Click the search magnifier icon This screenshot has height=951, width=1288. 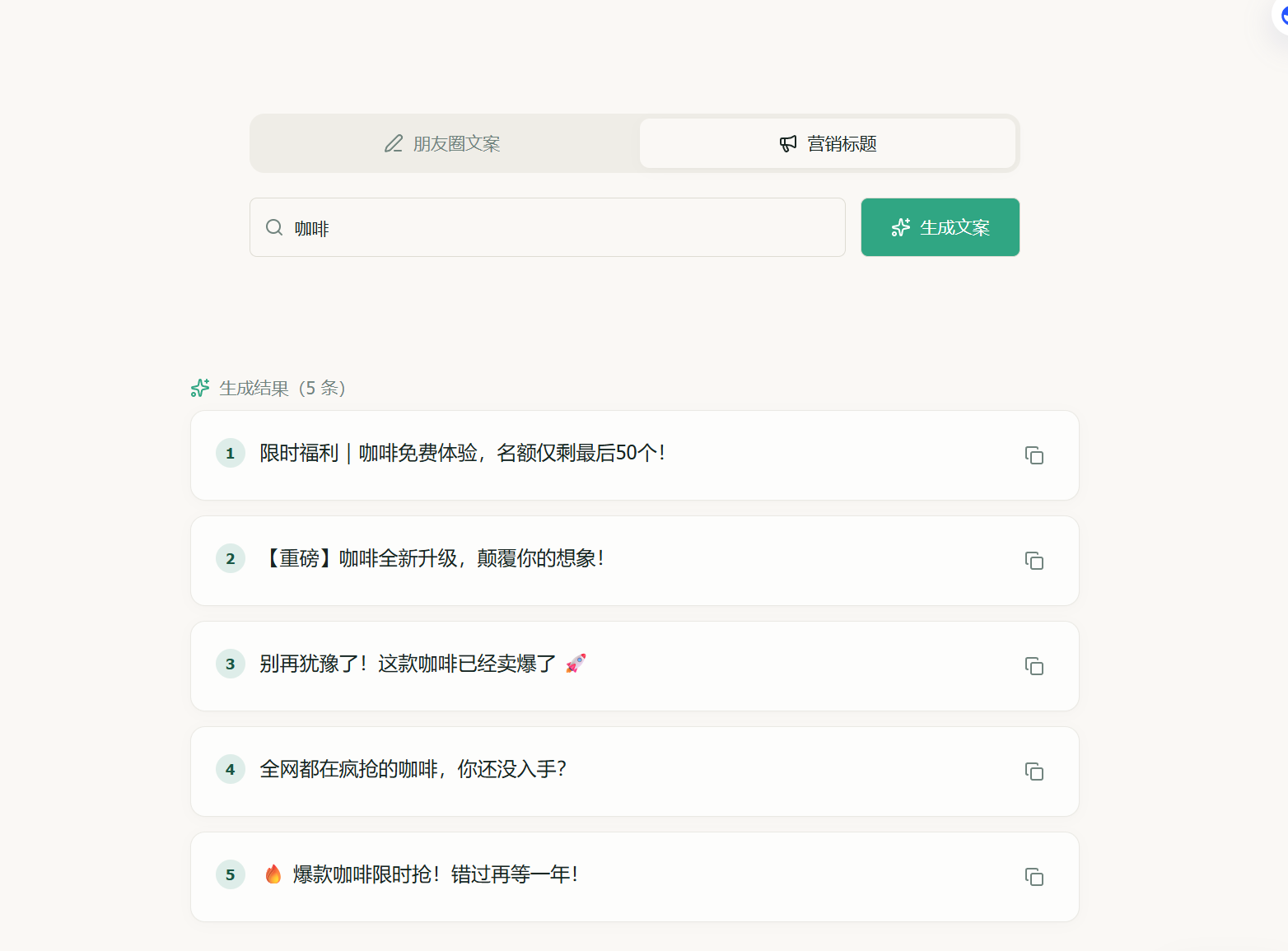click(x=274, y=227)
